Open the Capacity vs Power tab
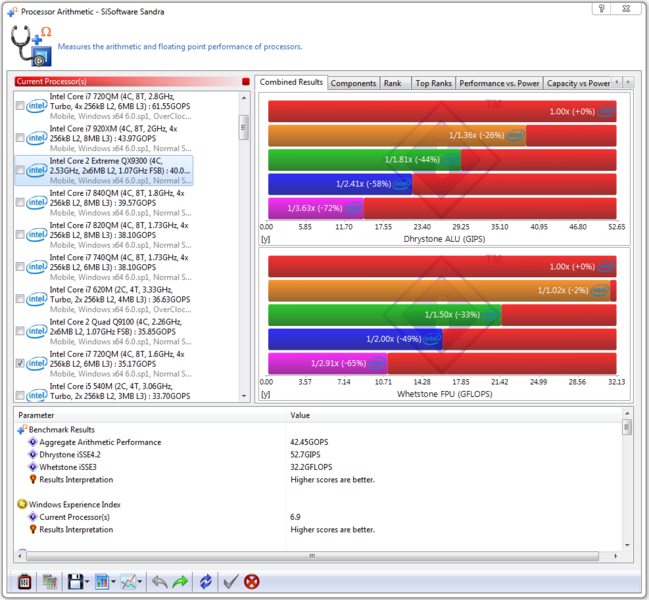 pos(578,84)
